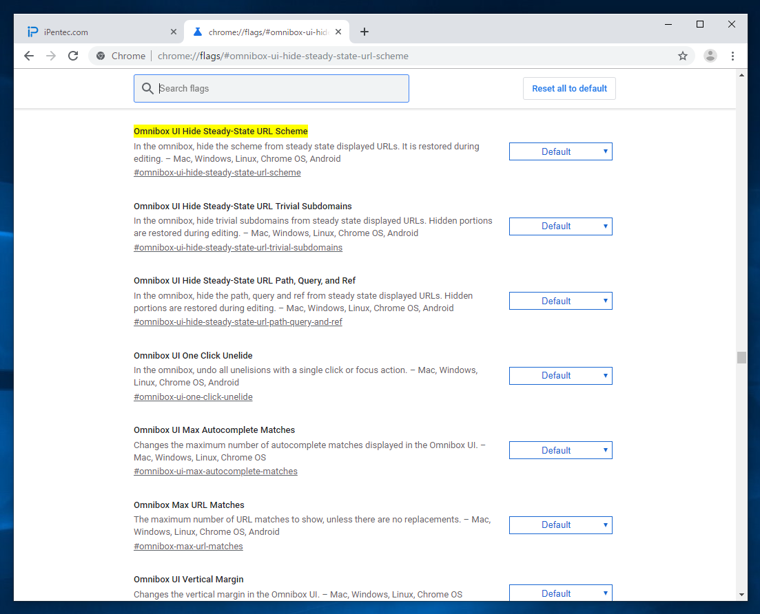Screen dimensions: 760x614
Task: Open the Chrome profile avatar menu
Action: 710,56
